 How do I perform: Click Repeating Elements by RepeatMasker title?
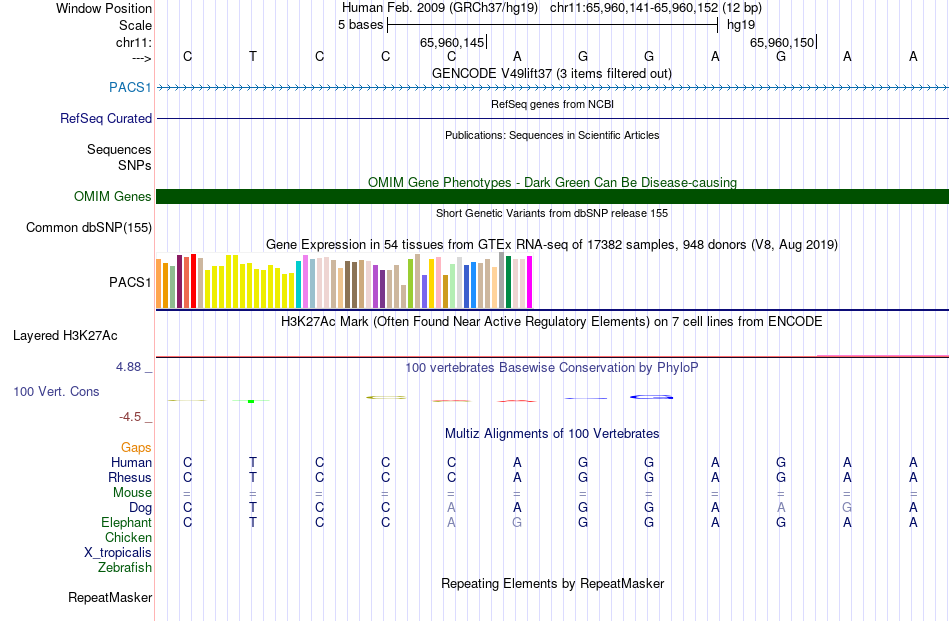[553, 584]
